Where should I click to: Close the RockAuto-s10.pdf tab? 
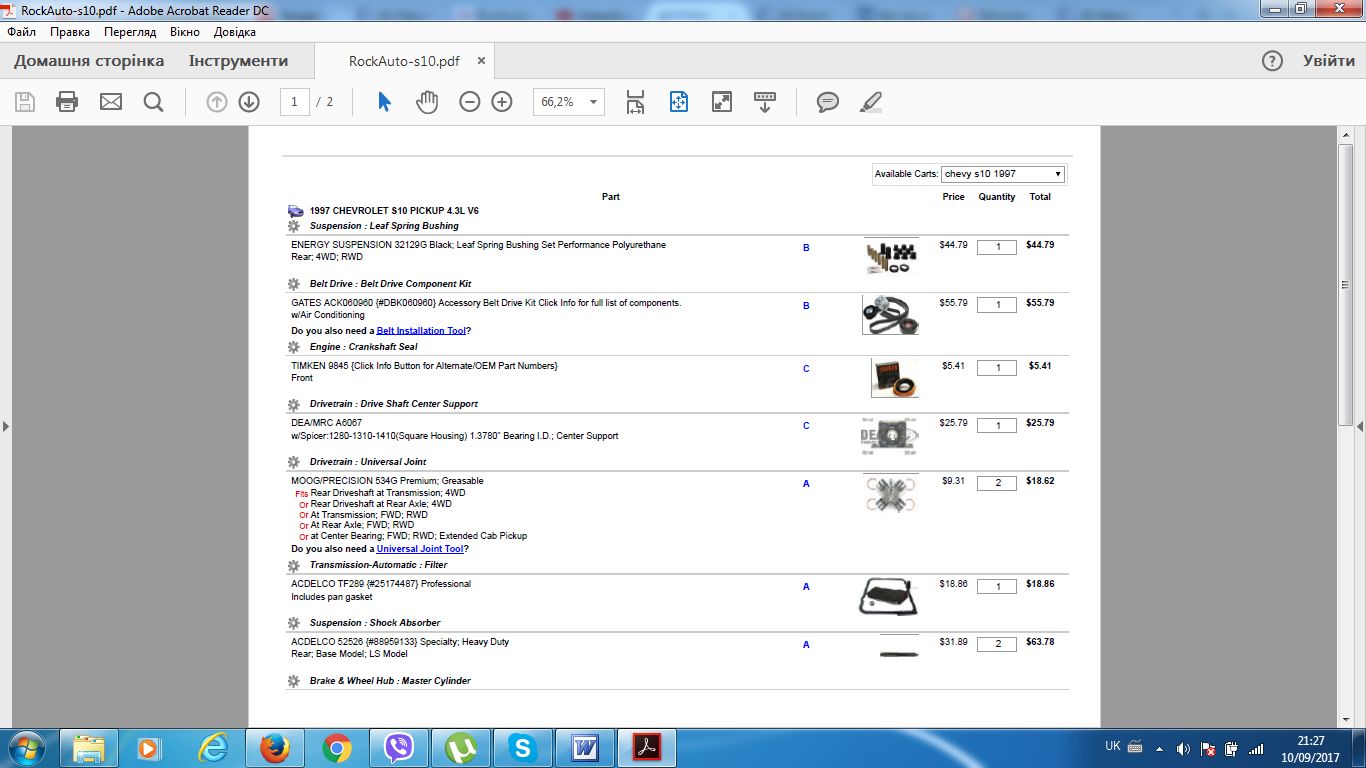tap(481, 61)
